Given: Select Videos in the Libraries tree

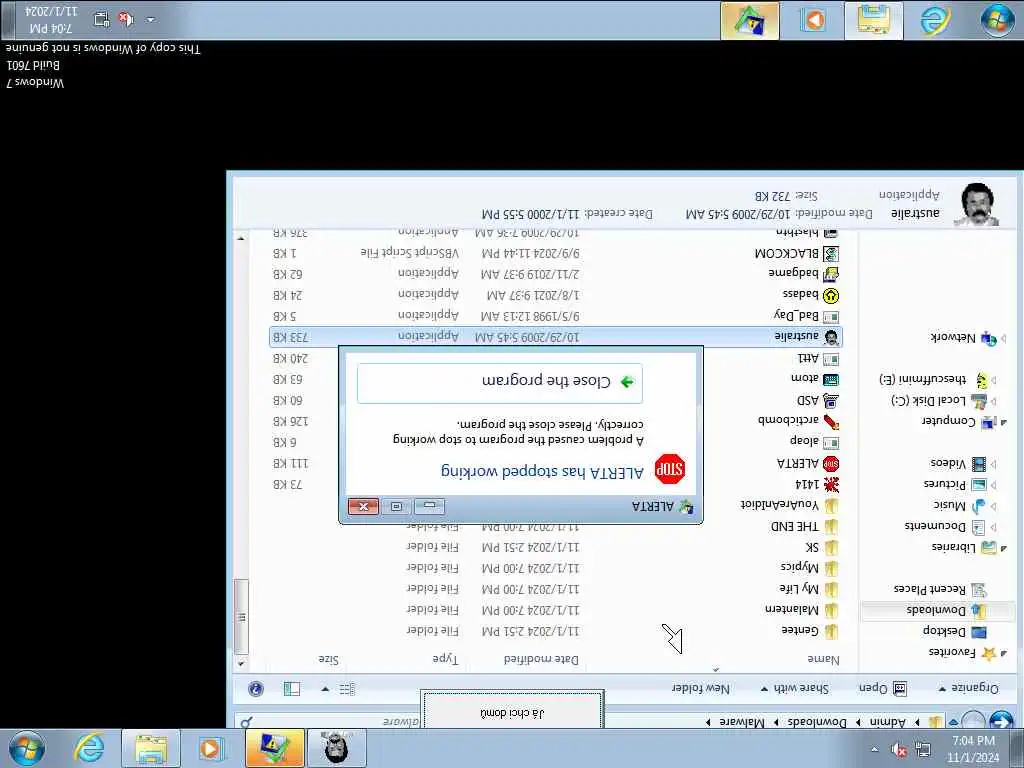Looking at the screenshot, I should pyautogui.click(x=948, y=464).
